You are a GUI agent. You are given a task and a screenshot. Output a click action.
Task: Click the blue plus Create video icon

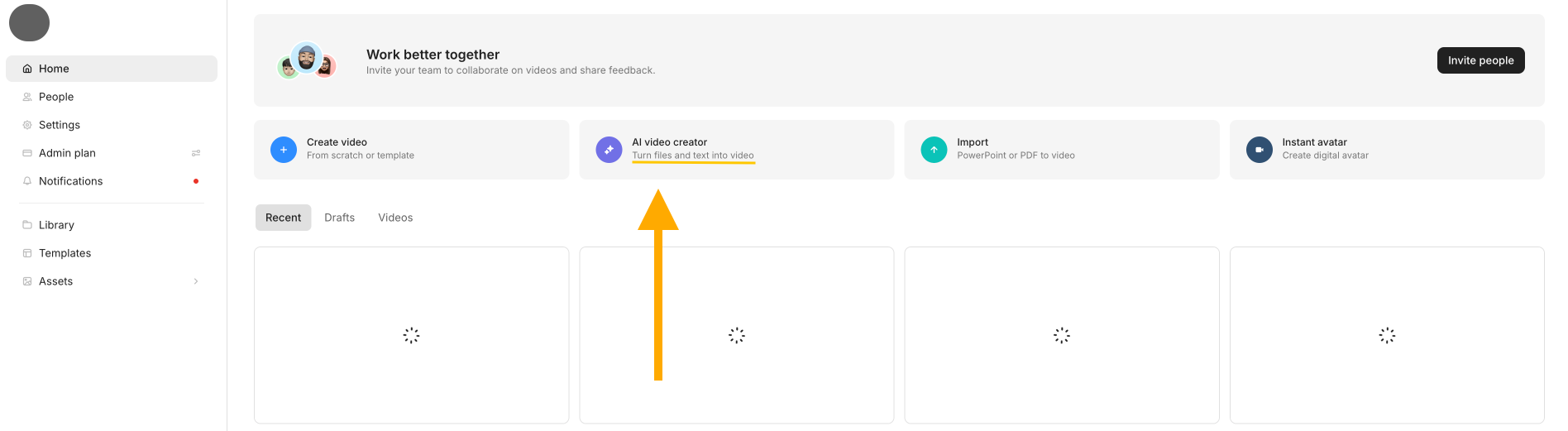coord(284,150)
